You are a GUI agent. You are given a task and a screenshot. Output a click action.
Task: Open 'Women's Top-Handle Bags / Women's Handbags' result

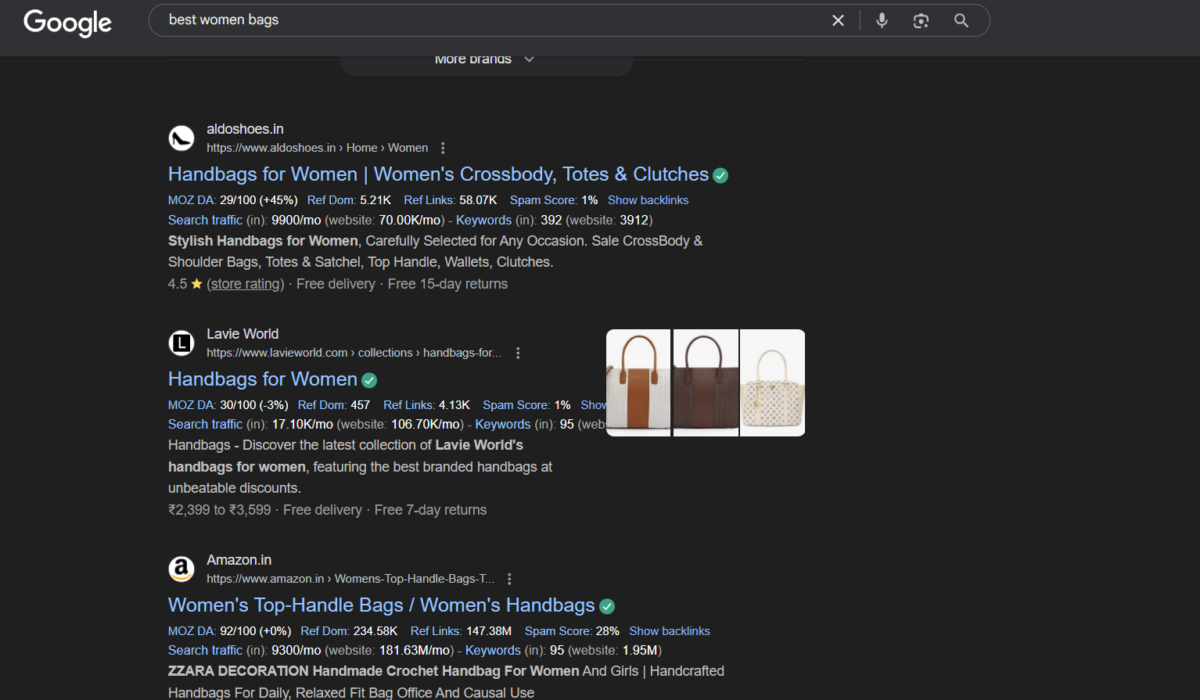point(381,605)
